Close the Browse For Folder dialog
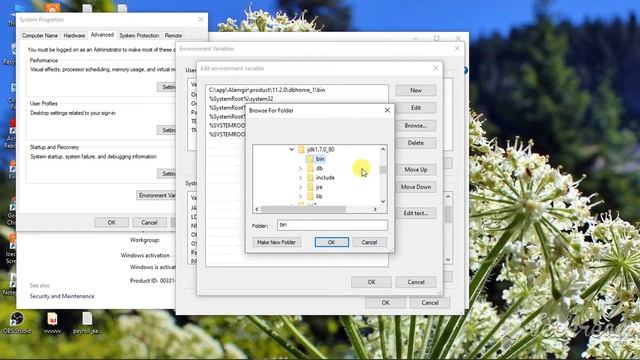The height and width of the screenshot is (360, 640). pos(387,110)
